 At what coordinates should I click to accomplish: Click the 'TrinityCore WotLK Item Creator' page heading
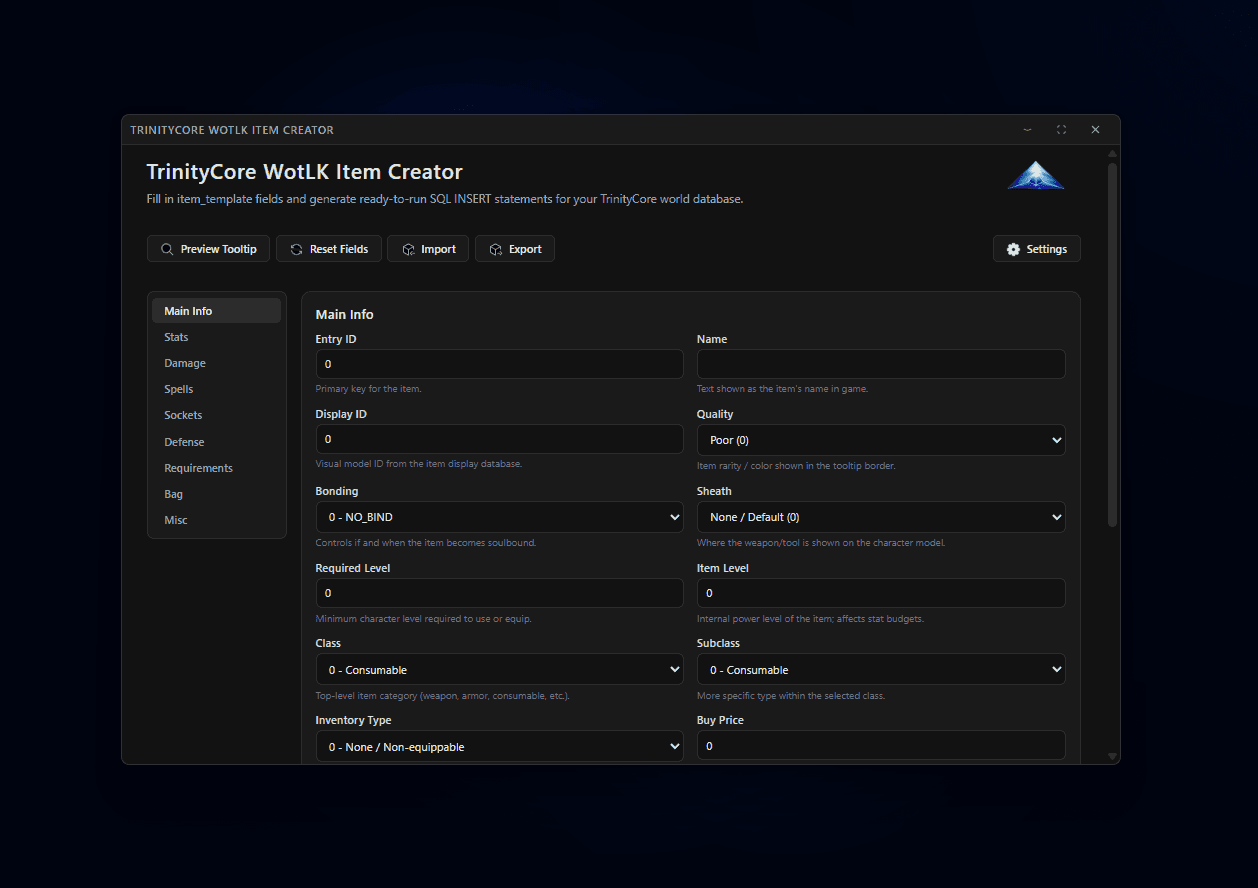click(304, 172)
